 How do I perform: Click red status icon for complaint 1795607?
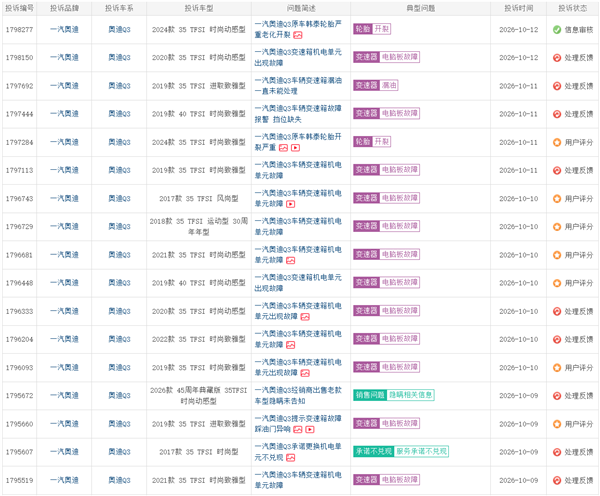557,452
